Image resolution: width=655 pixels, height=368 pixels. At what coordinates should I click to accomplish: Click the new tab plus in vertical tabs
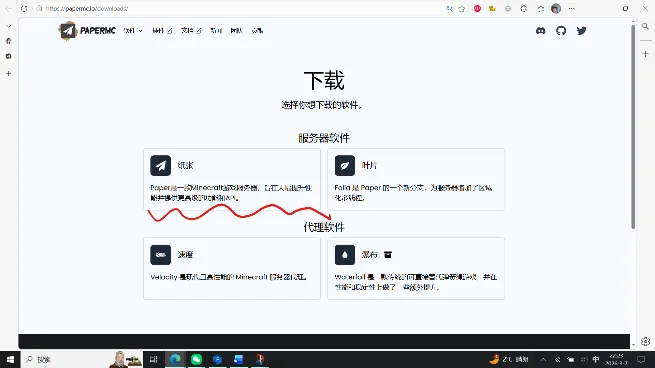(8, 74)
